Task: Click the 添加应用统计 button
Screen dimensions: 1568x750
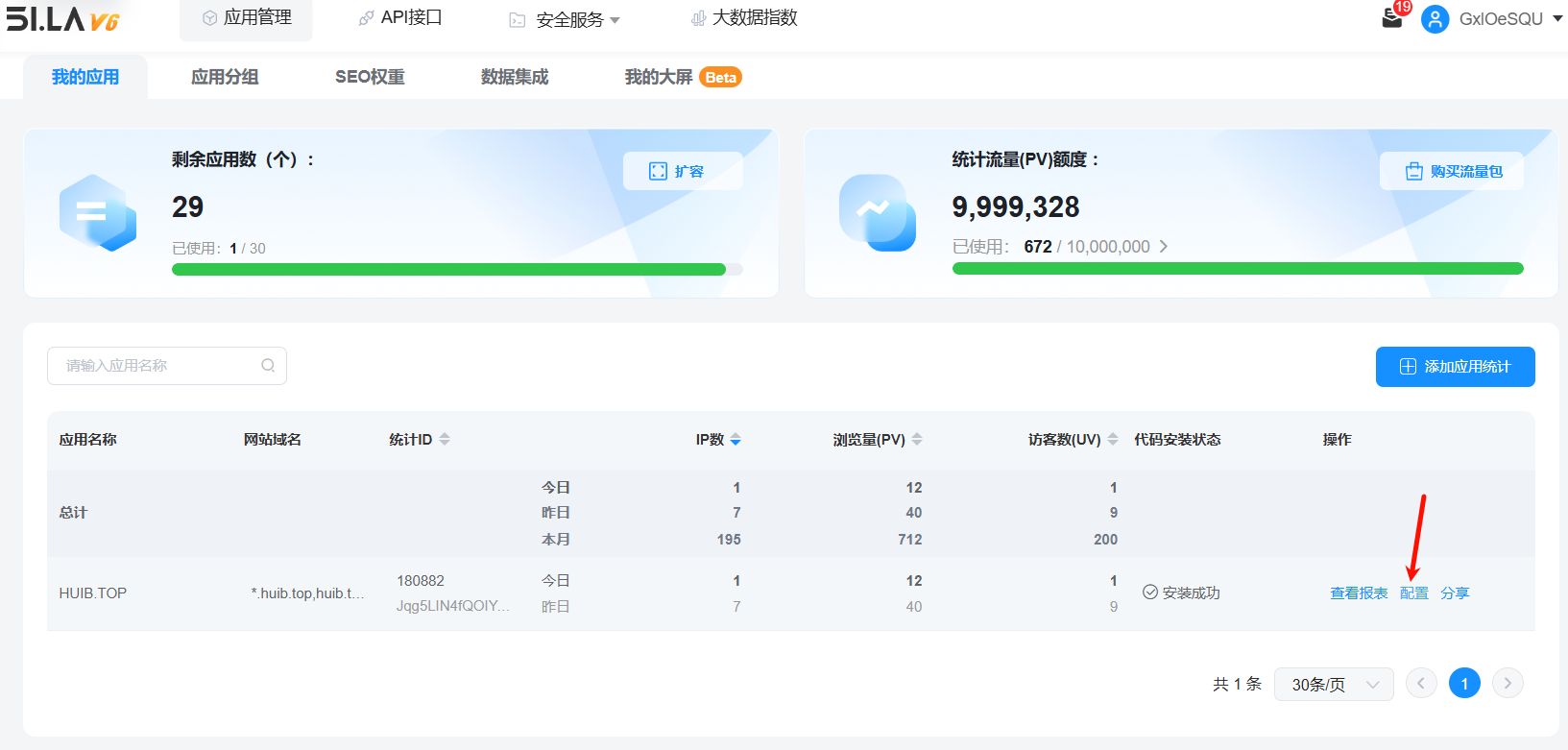Action: pyautogui.click(x=1455, y=367)
